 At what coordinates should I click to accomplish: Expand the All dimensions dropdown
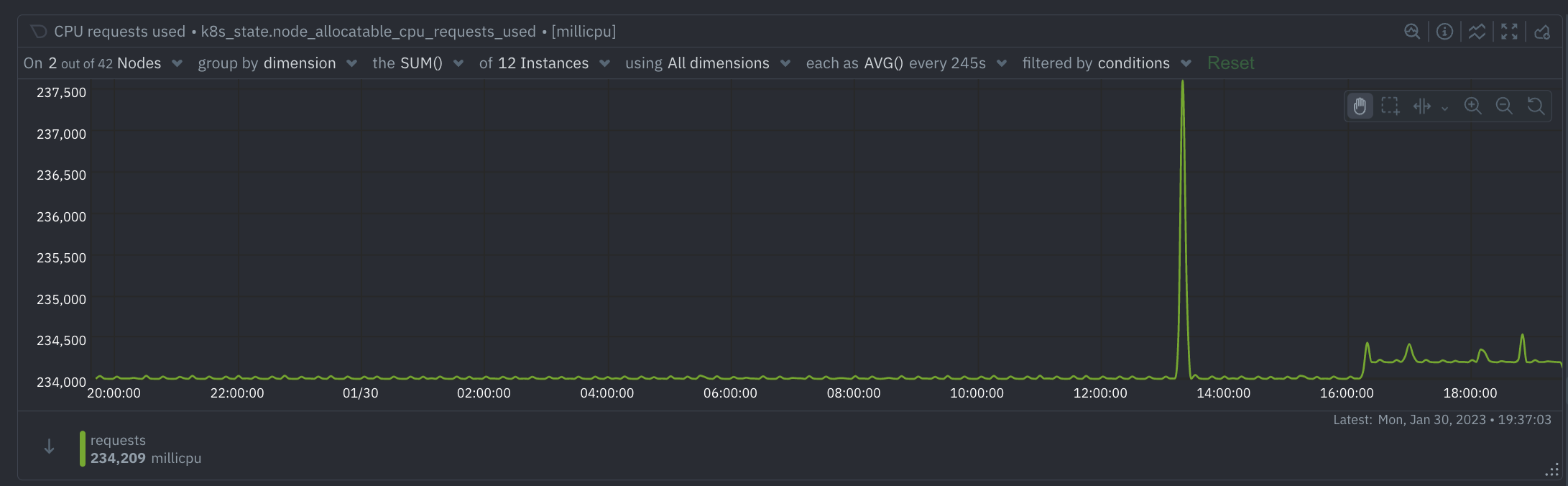(708, 63)
